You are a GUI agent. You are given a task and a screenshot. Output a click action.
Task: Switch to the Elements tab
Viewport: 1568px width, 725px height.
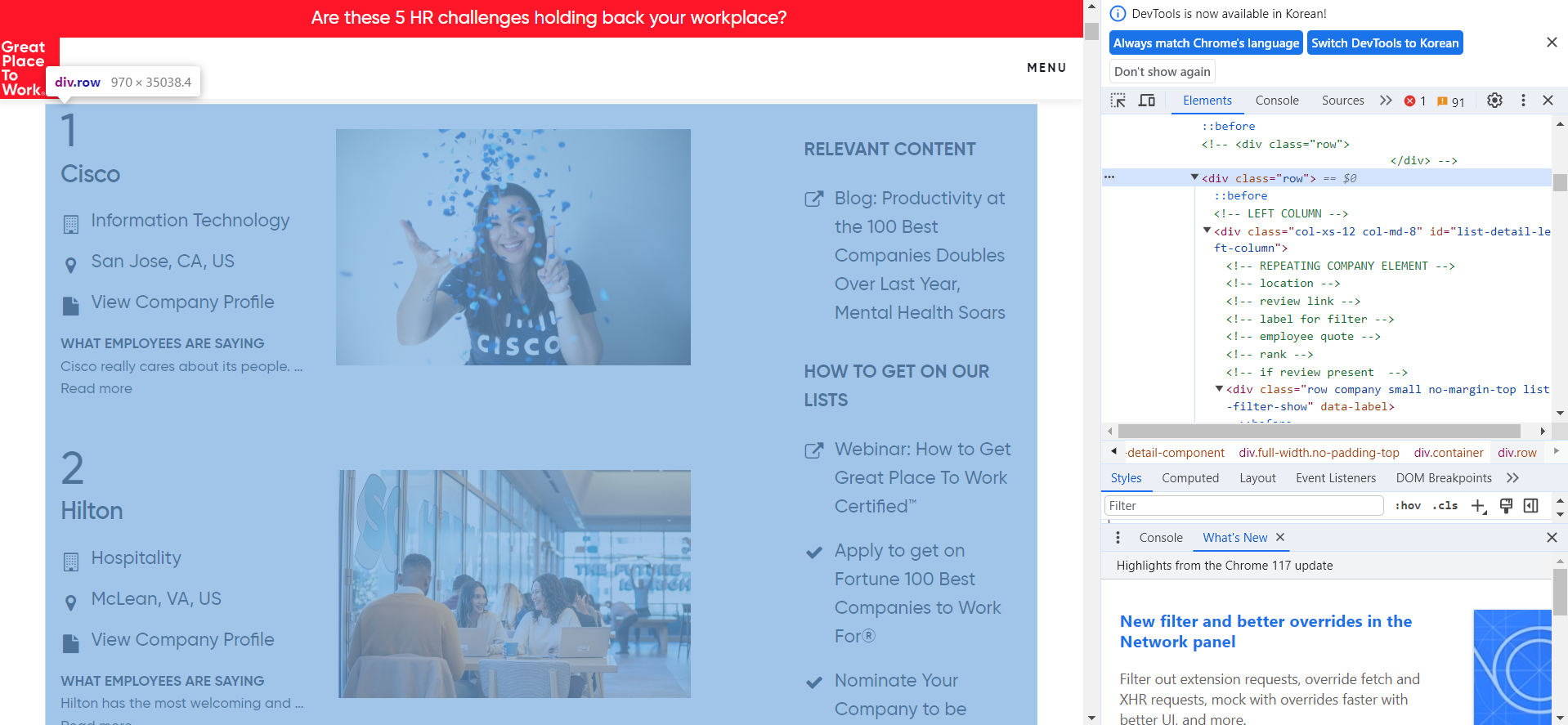(1207, 101)
